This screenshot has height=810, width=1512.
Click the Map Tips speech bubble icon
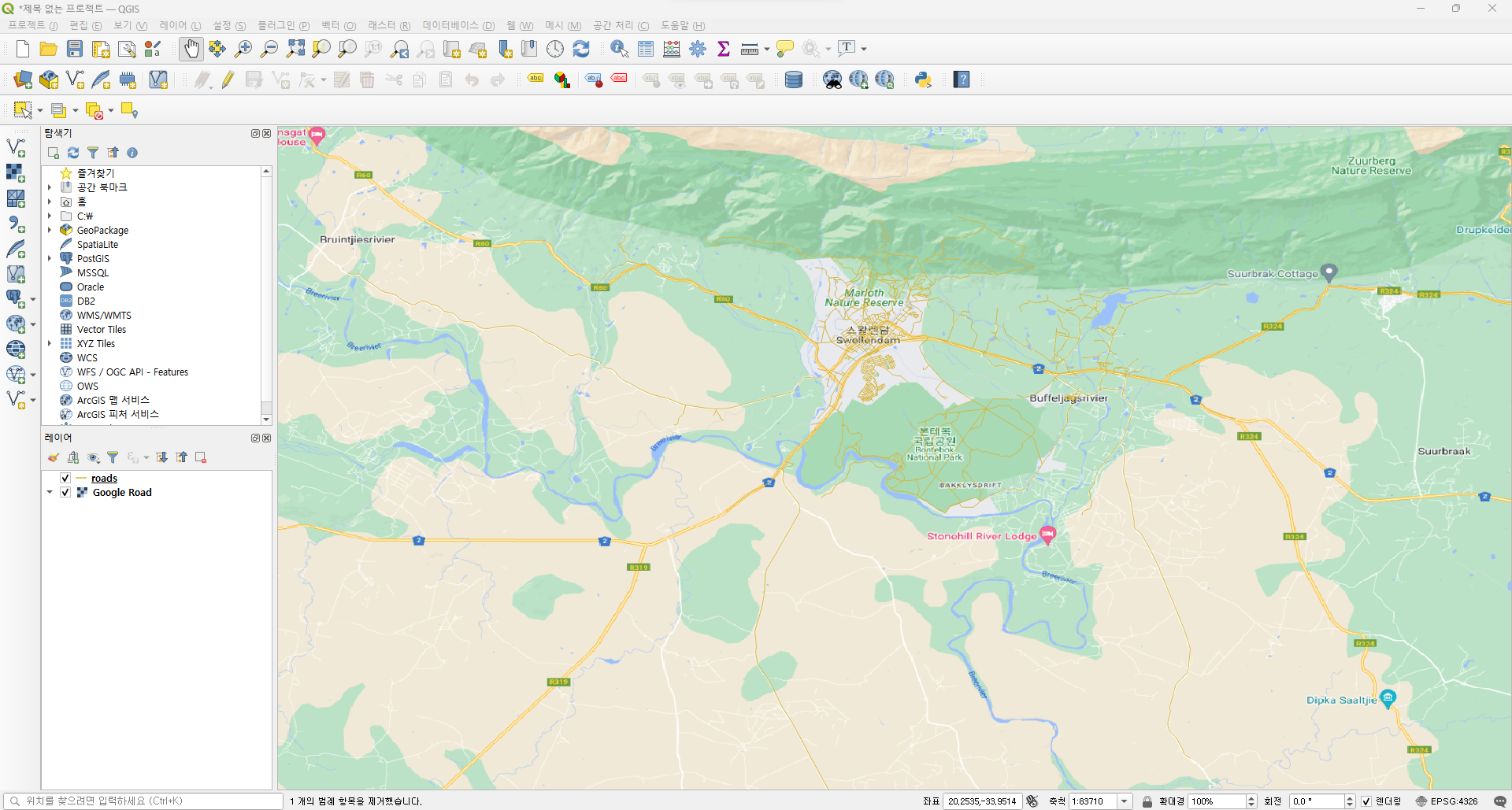pyautogui.click(x=784, y=49)
